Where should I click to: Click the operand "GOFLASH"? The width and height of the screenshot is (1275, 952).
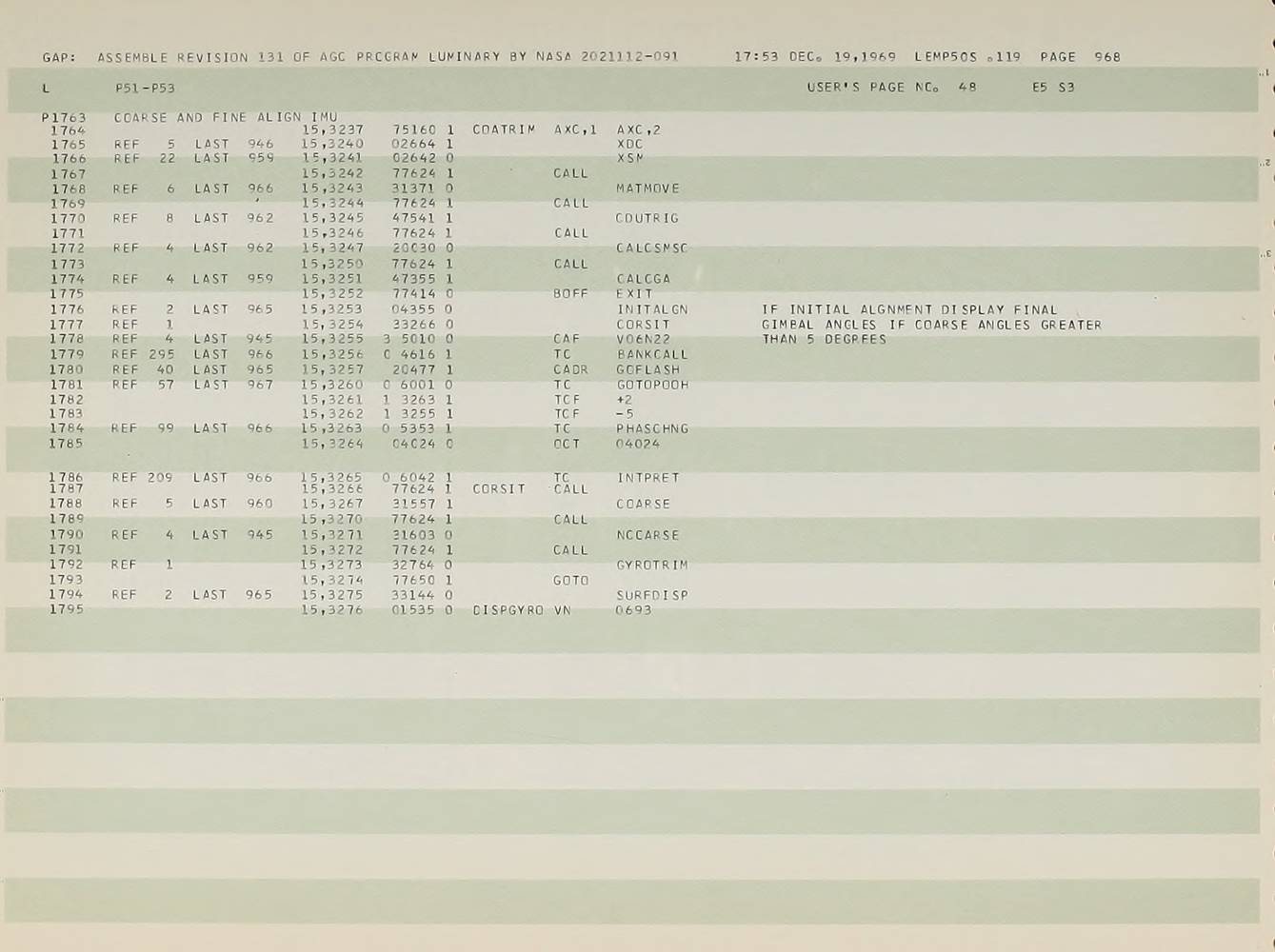648,369
